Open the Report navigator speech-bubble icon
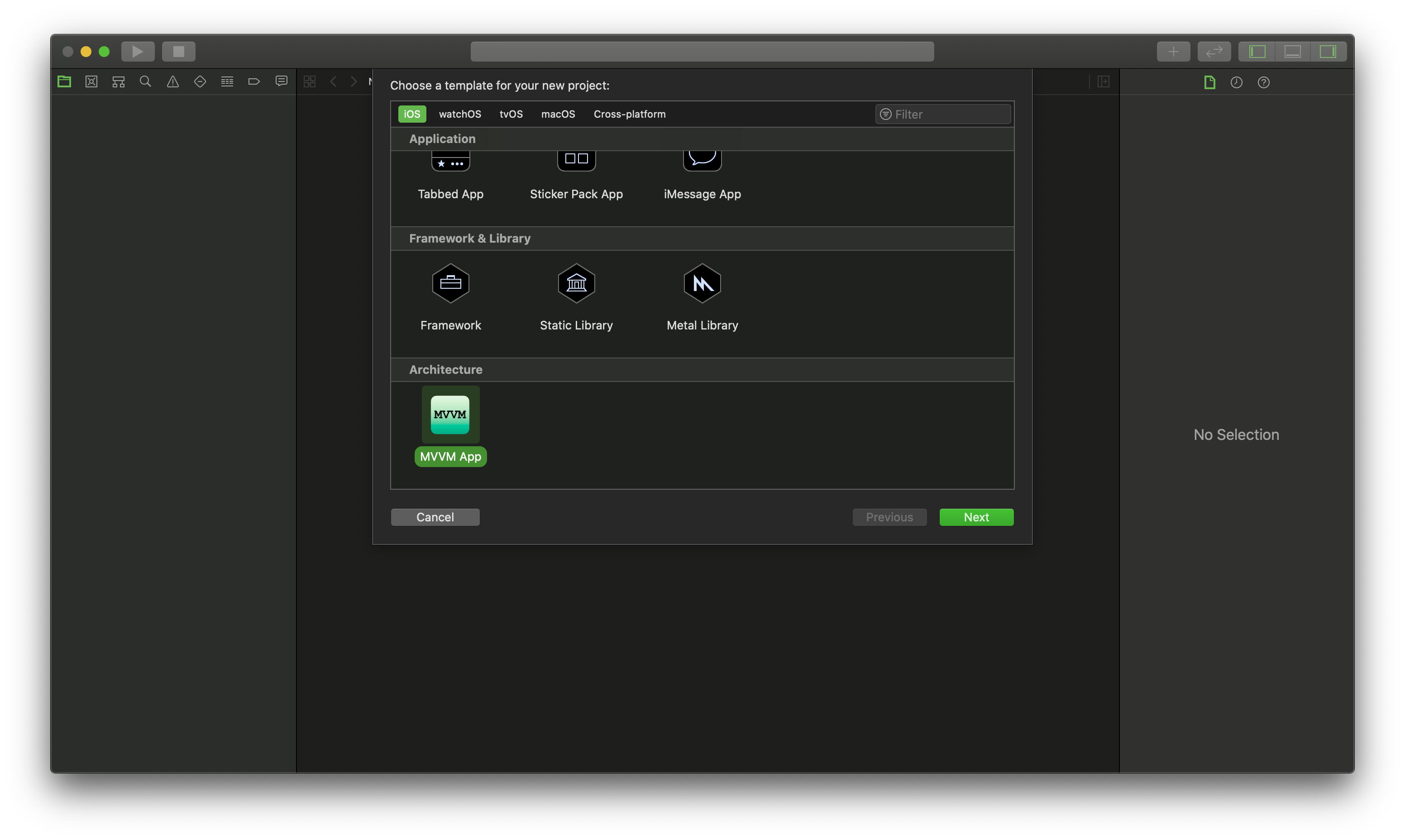 pos(282,81)
